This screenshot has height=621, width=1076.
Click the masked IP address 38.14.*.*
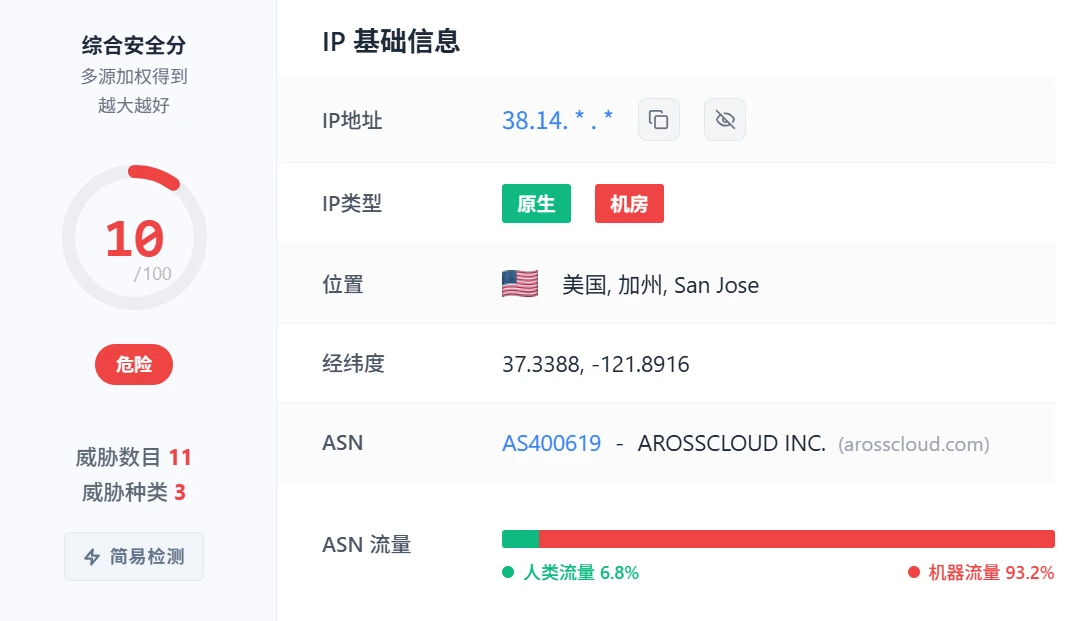point(557,120)
